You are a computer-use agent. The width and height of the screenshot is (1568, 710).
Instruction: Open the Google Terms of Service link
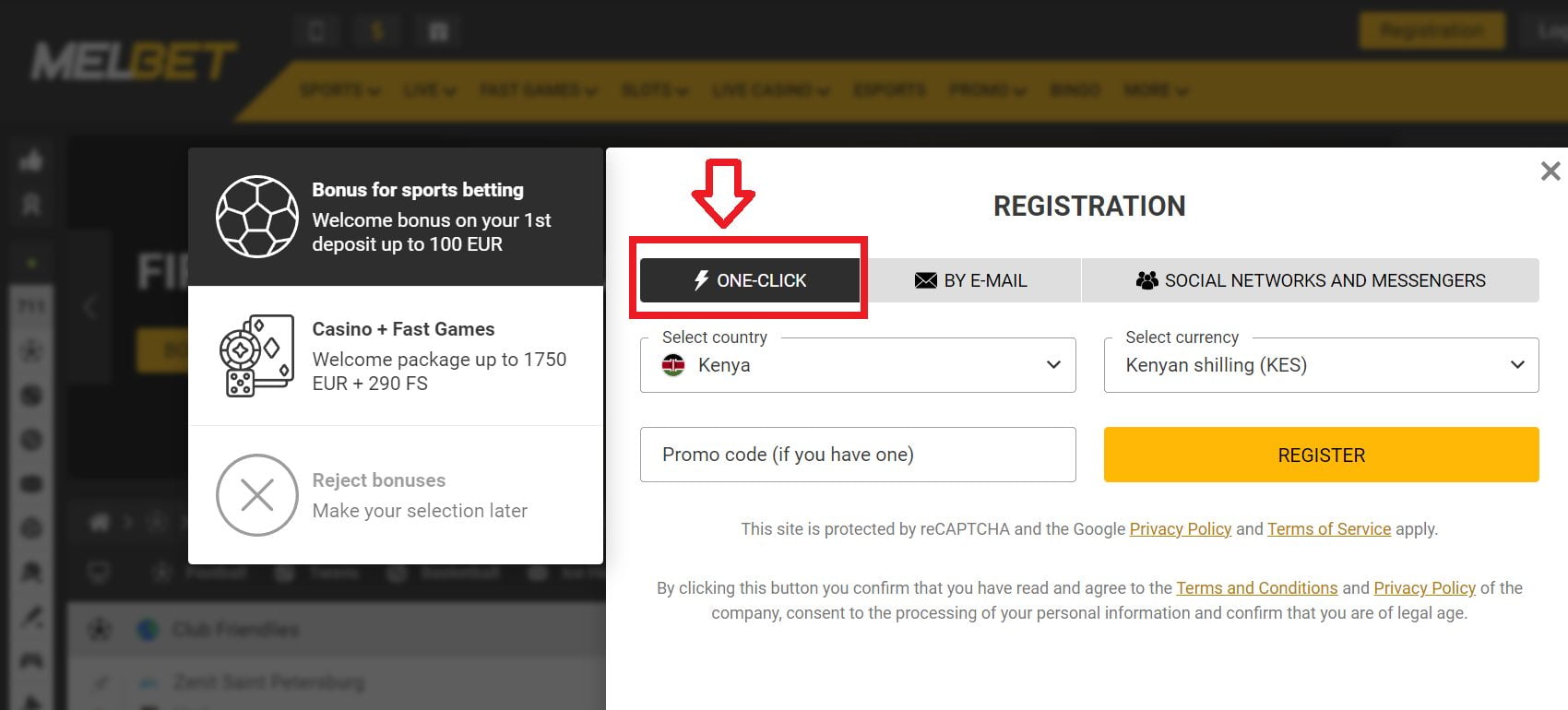(x=1328, y=529)
